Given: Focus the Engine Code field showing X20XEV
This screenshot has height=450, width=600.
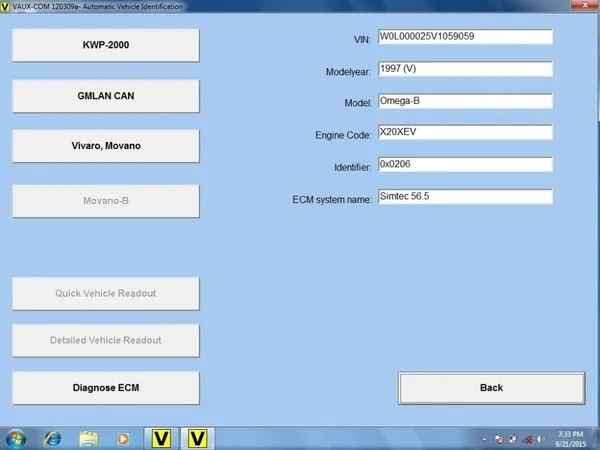Looking at the screenshot, I should pos(464,133).
